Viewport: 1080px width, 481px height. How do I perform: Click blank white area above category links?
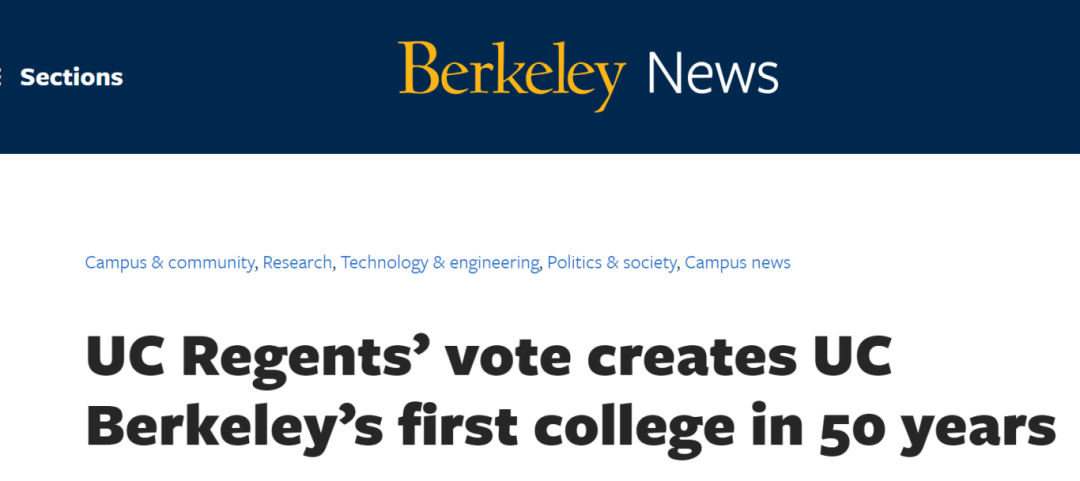[x=540, y=205]
